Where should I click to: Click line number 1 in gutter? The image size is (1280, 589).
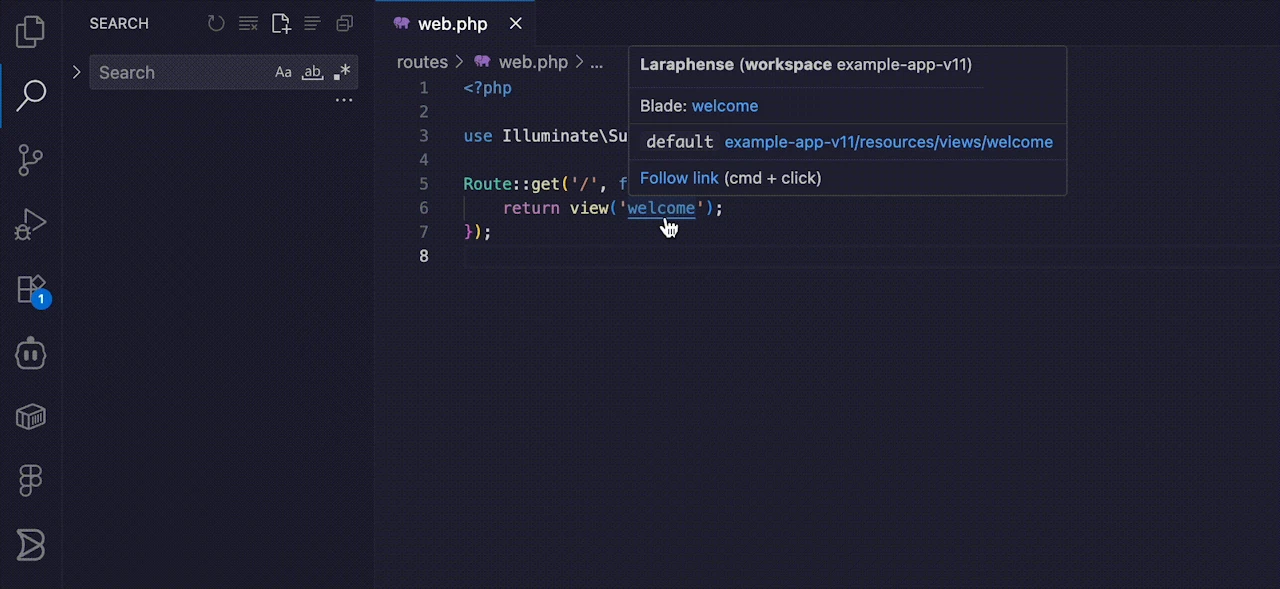tap(424, 88)
